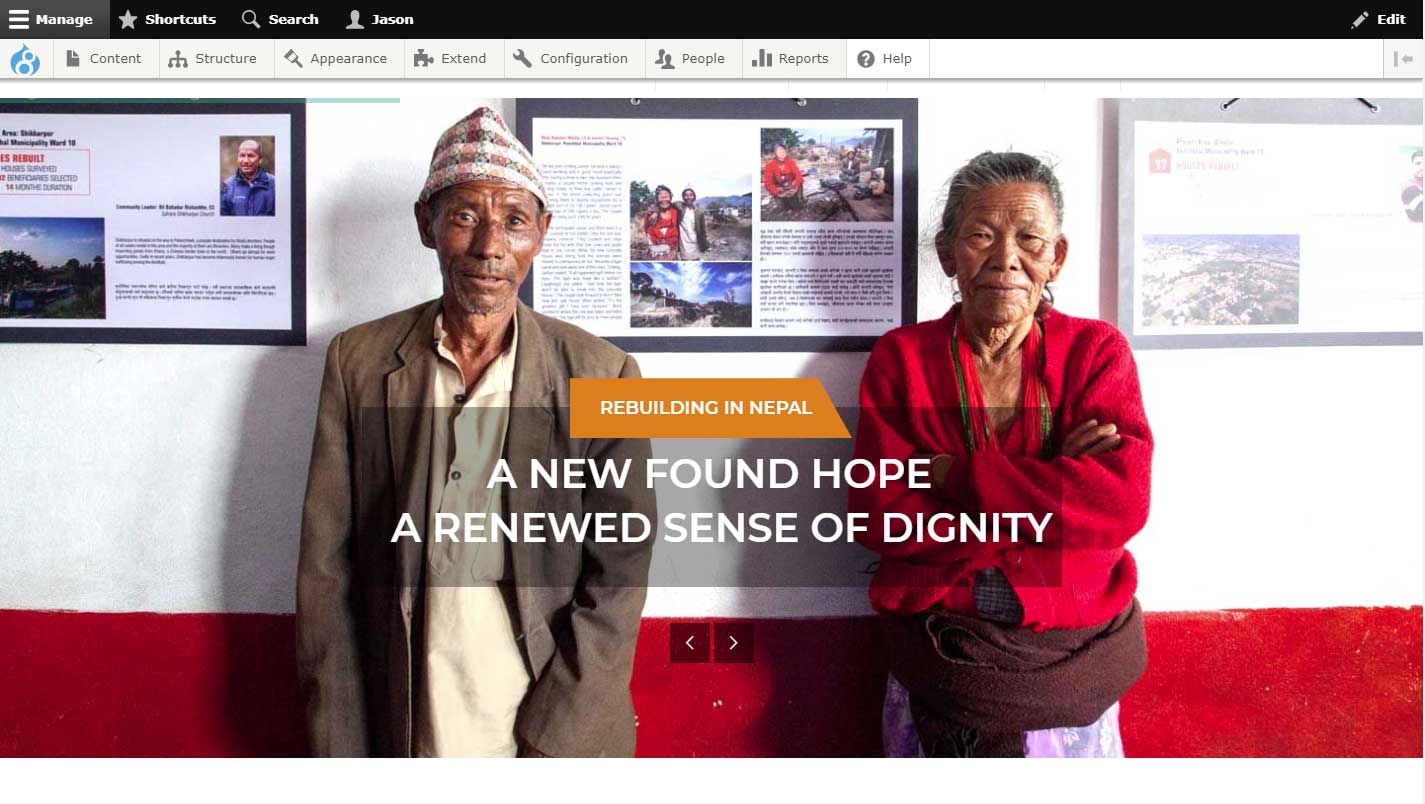
Task: Go to the previous slide arrow
Action: [690, 643]
